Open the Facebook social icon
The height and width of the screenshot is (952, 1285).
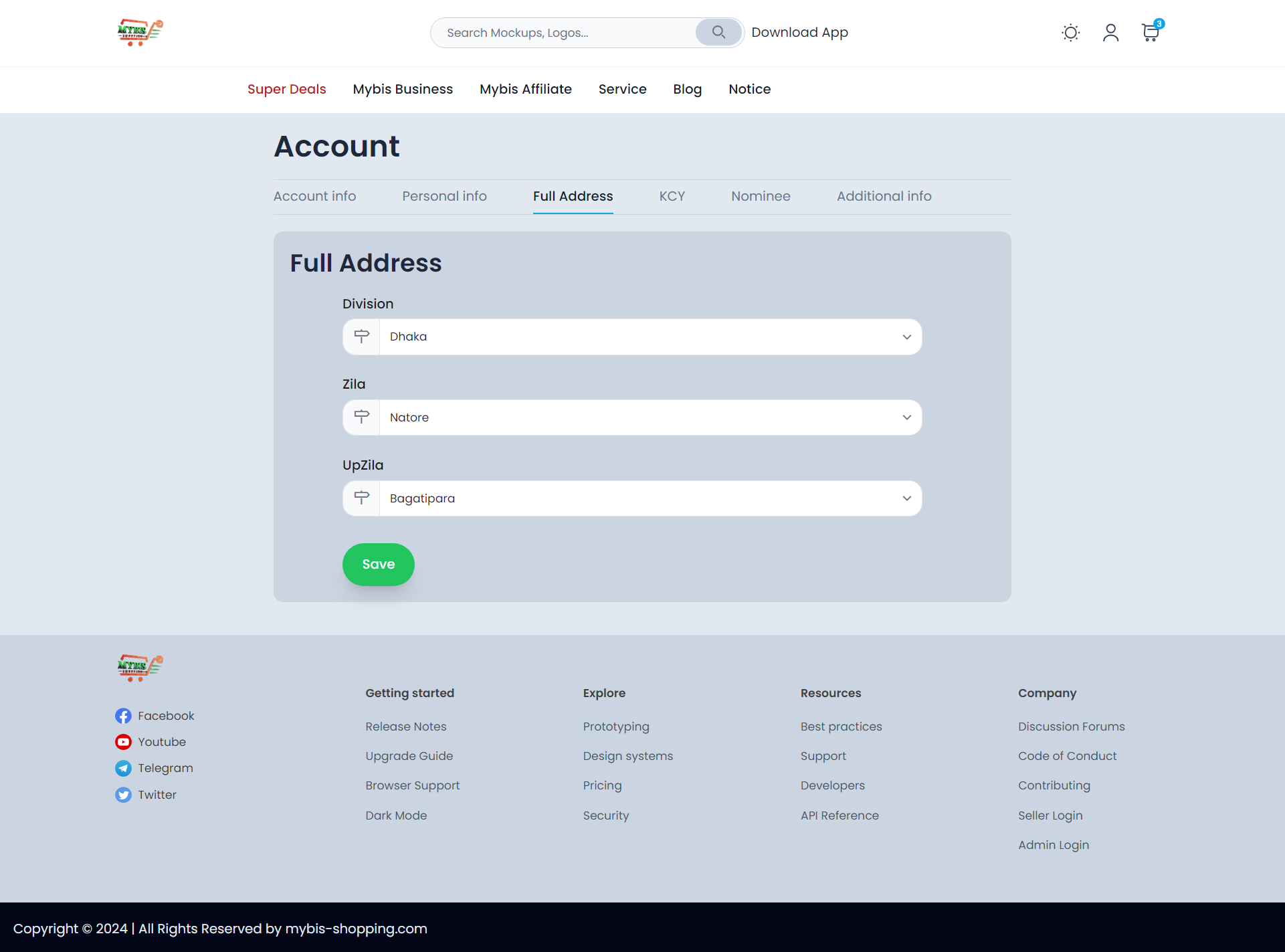point(123,716)
